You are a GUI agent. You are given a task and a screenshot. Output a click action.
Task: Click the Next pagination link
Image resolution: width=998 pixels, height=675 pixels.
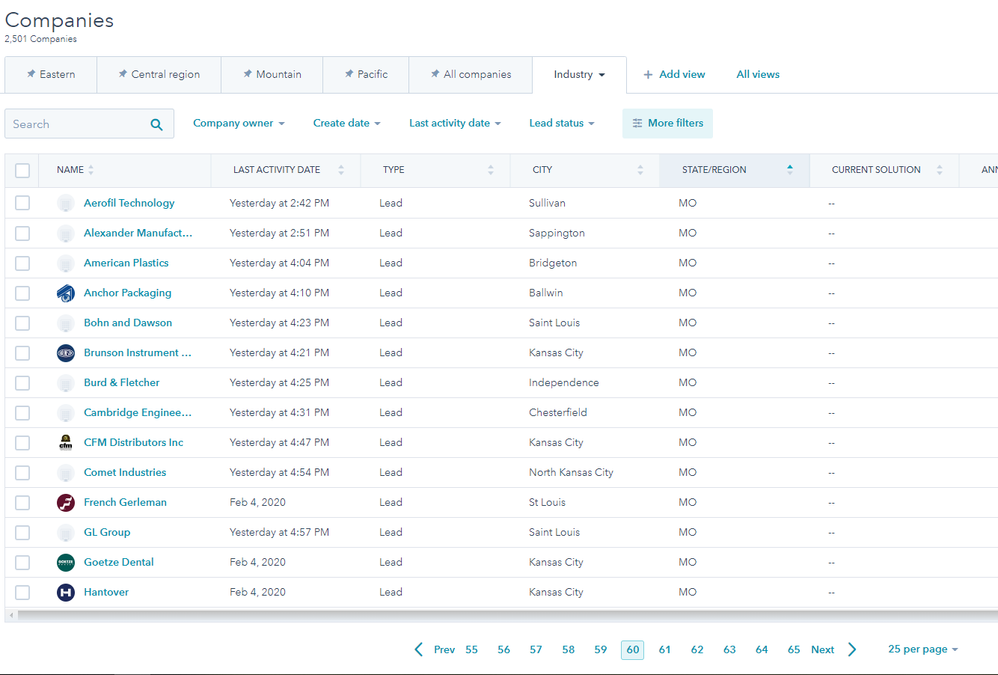[822, 650]
